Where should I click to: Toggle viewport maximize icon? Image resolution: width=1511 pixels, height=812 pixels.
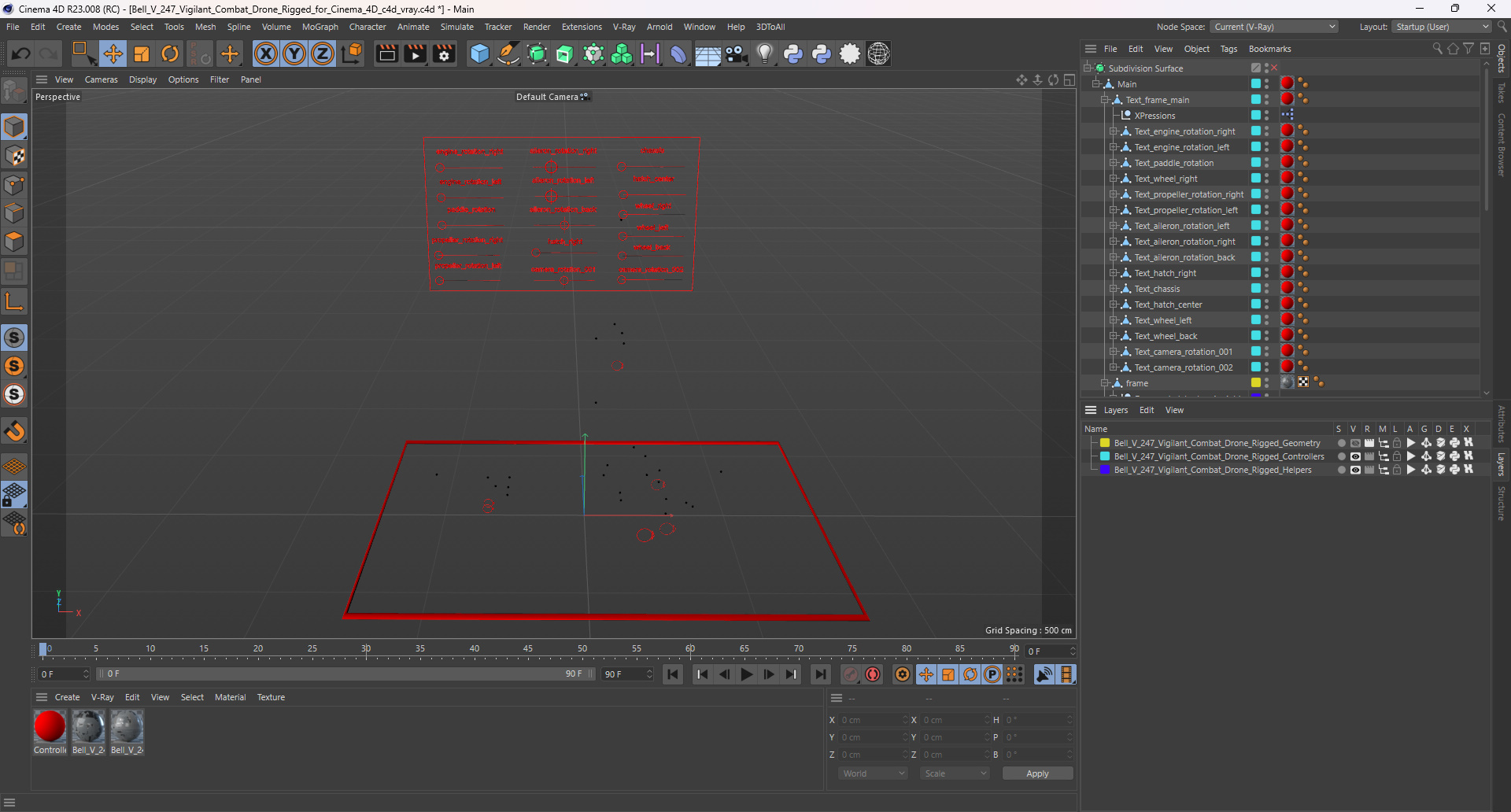coord(1070,79)
